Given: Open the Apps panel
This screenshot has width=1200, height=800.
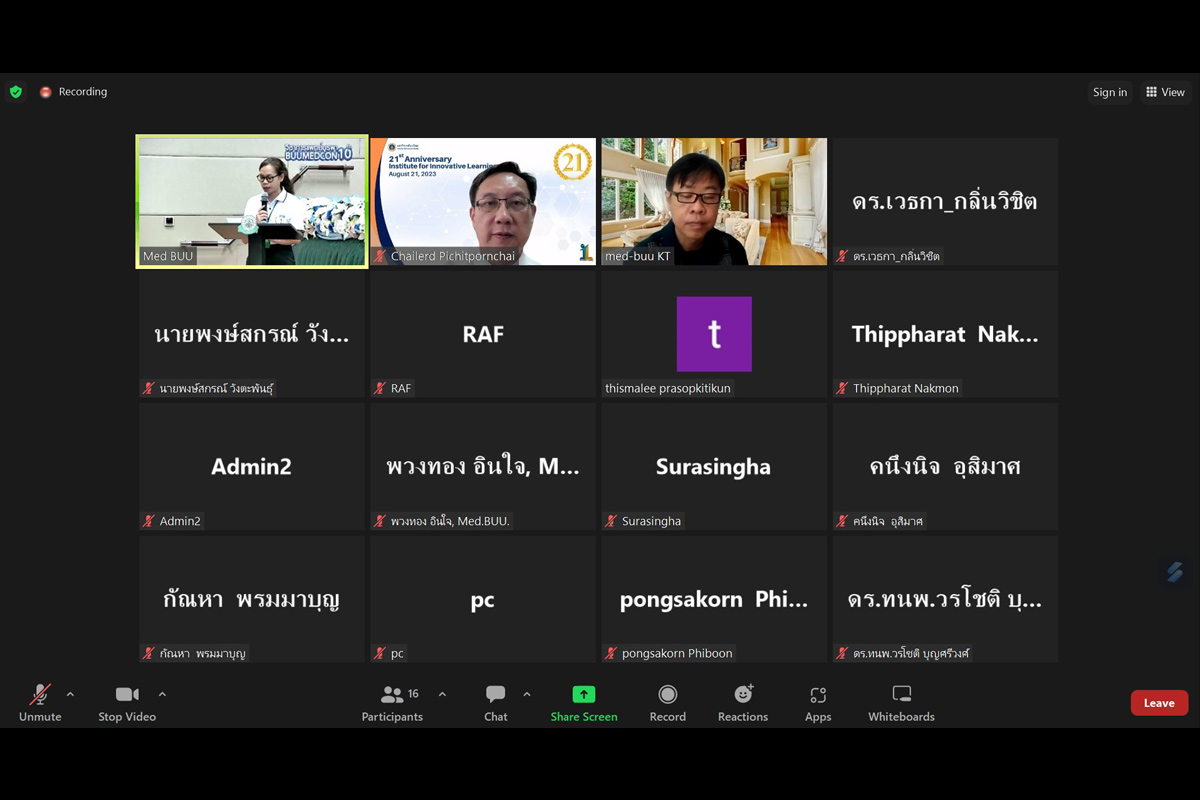Looking at the screenshot, I should 818,703.
